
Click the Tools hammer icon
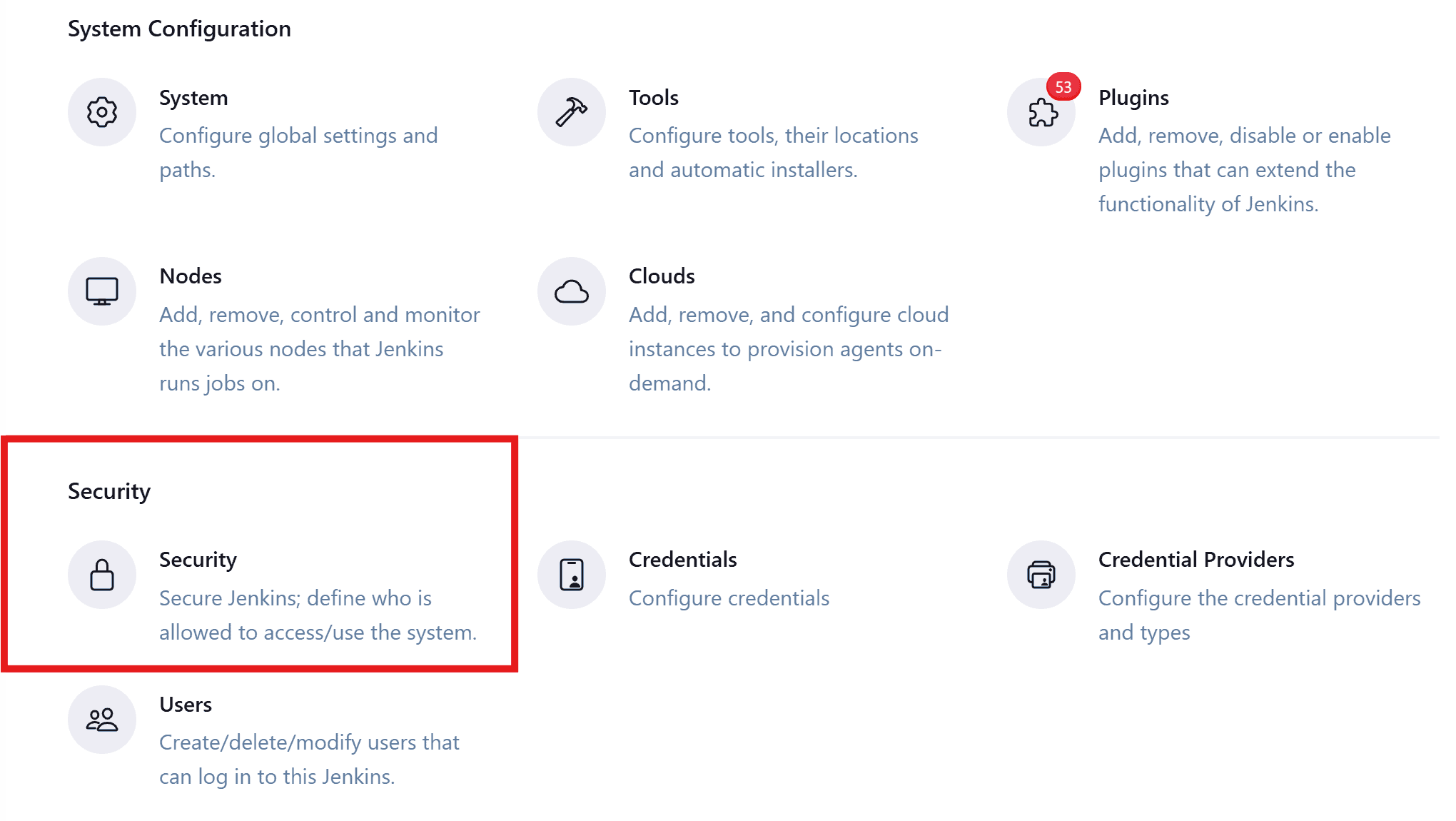(571, 111)
